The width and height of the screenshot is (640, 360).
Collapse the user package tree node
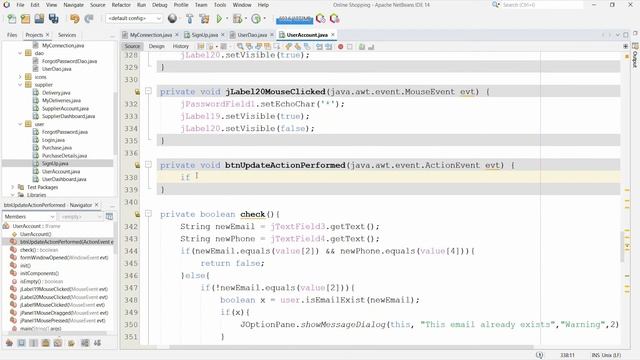point(20,124)
